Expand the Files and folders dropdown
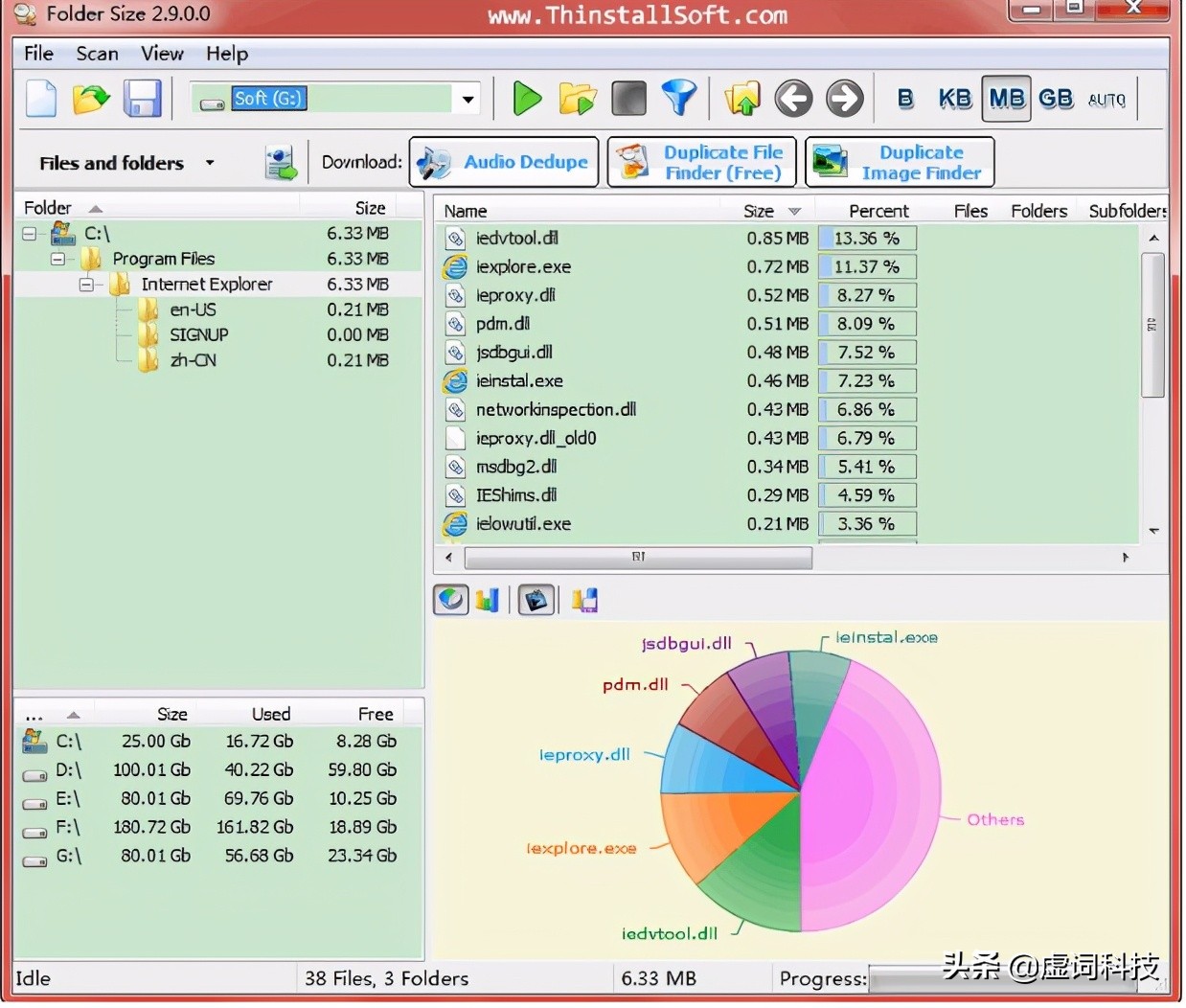Screen dimensions: 1186x1008 click(x=210, y=163)
